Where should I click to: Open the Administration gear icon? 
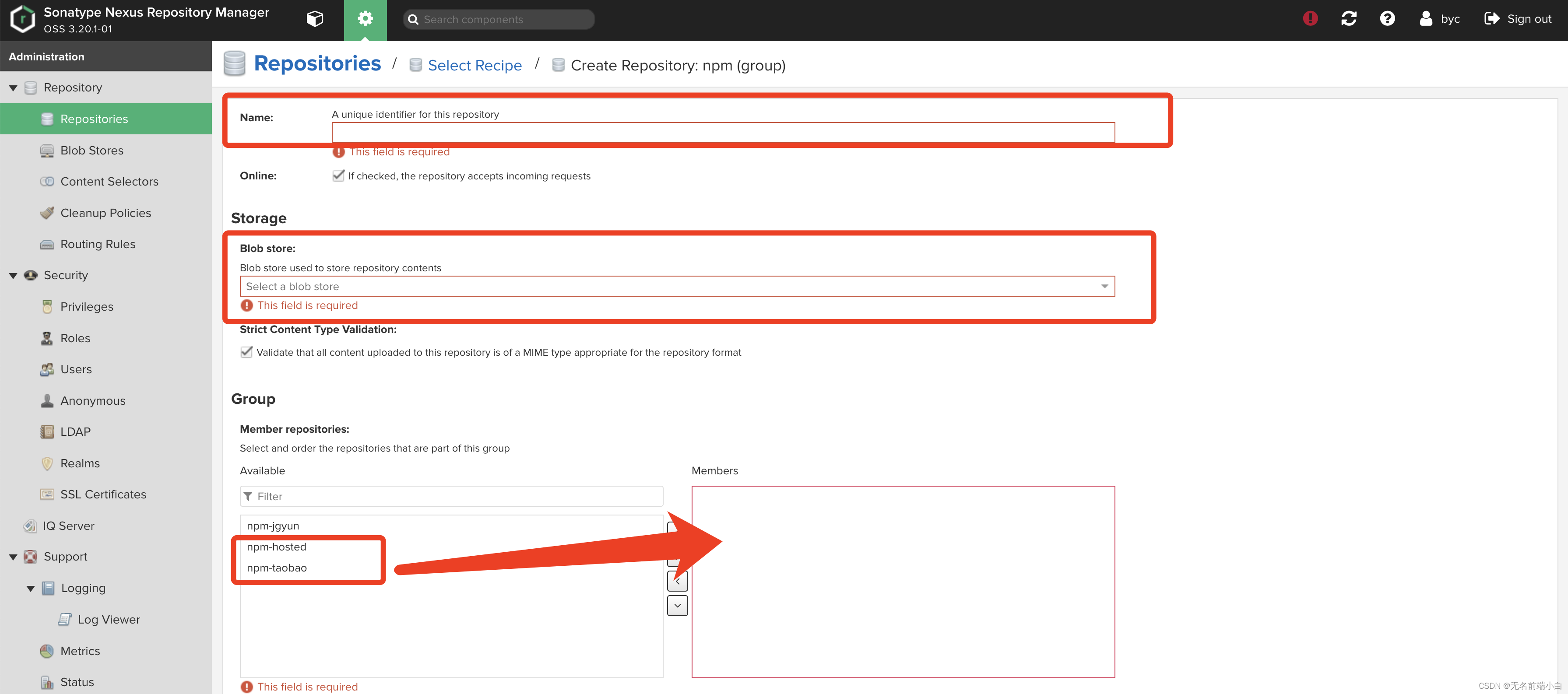pyautogui.click(x=365, y=19)
